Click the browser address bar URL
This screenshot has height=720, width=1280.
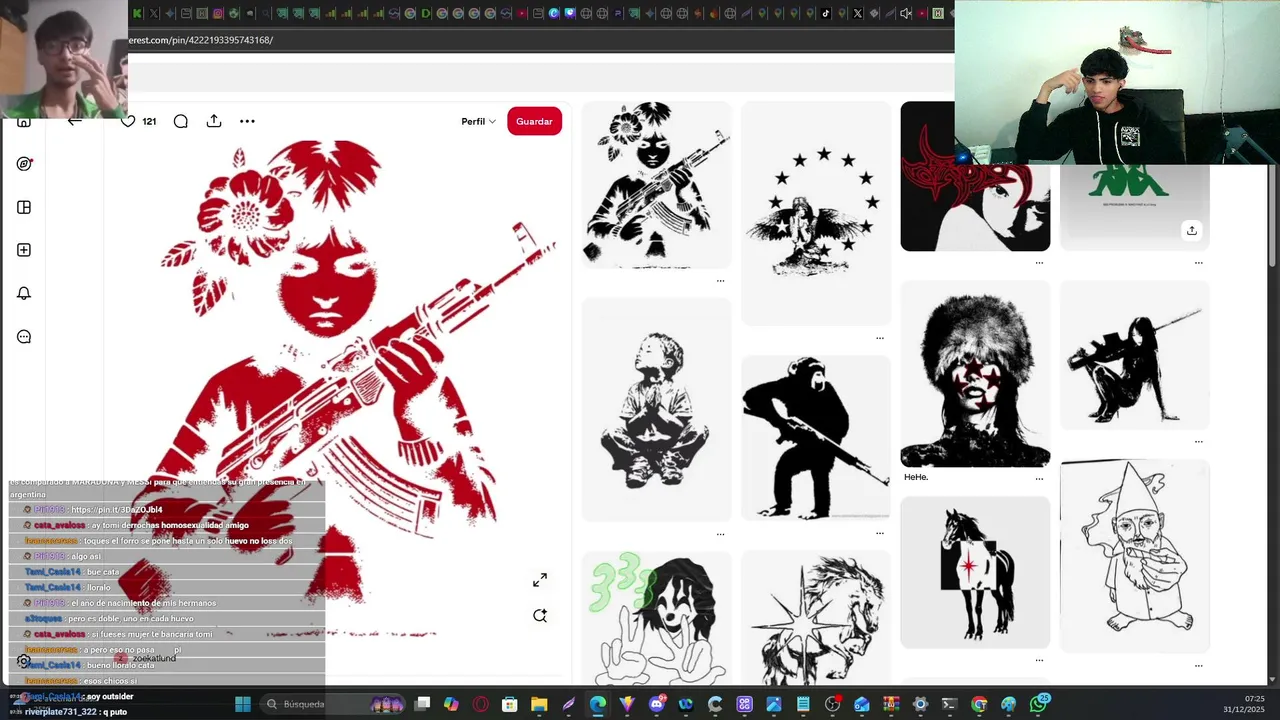200,40
